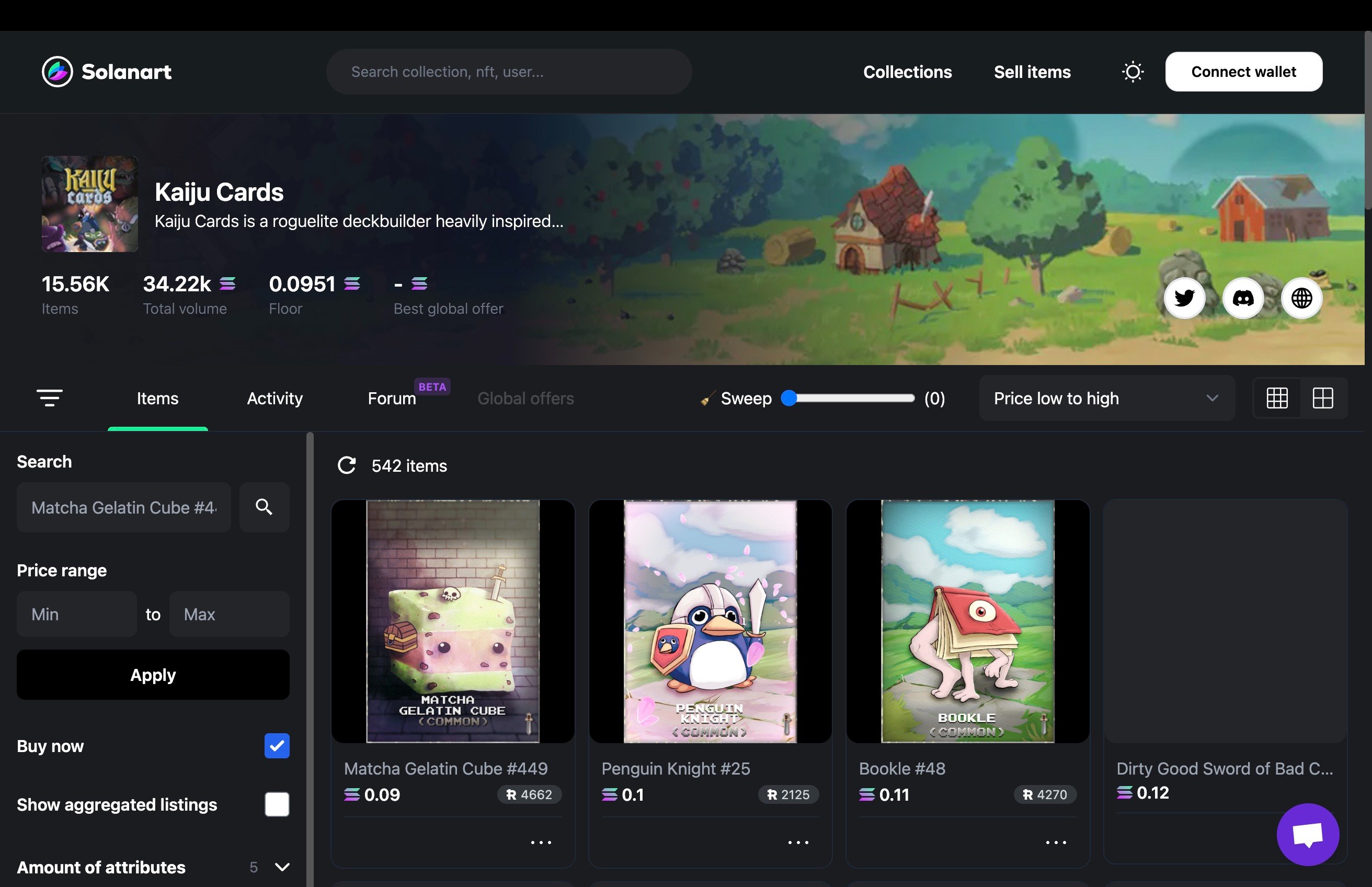Click the Sweep slider handle

(x=789, y=398)
